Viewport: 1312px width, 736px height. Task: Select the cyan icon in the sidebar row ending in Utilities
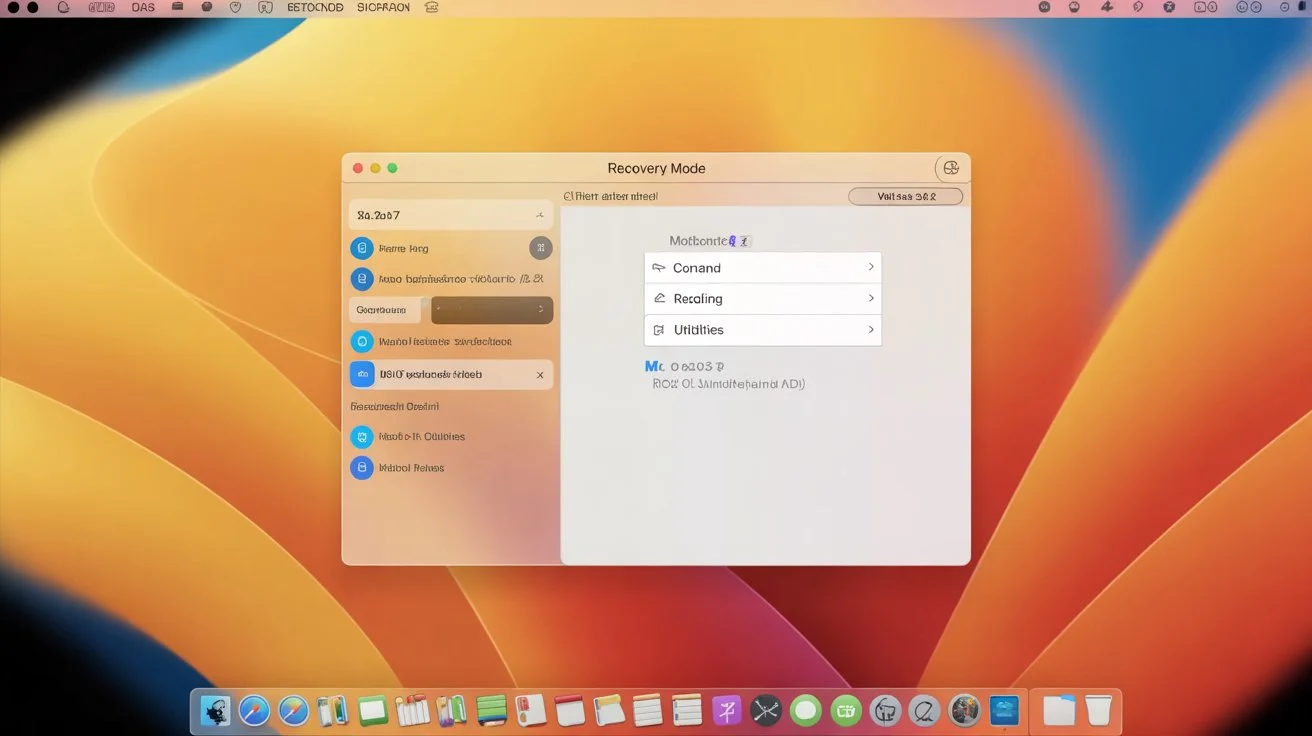click(362, 437)
